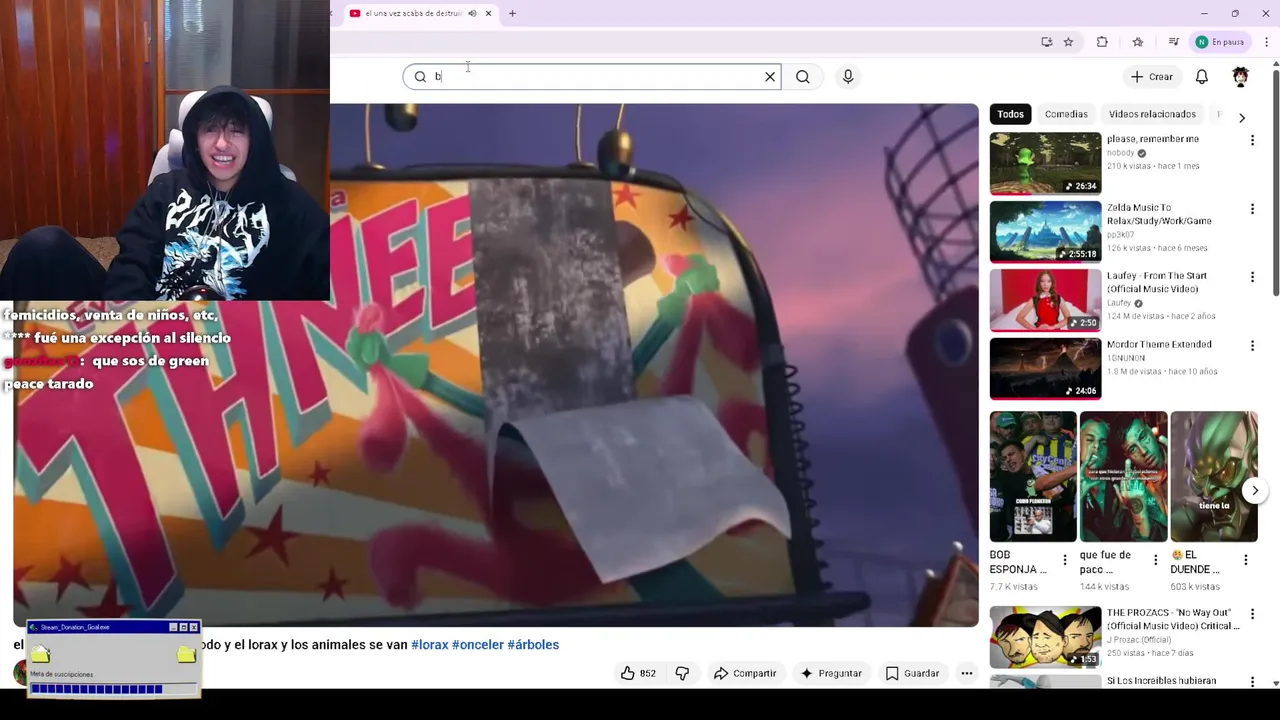This screenshot has width=1280, height=720.
Task: Click the channel 'J Prozac (Official)'
Action: [1139, 640]
